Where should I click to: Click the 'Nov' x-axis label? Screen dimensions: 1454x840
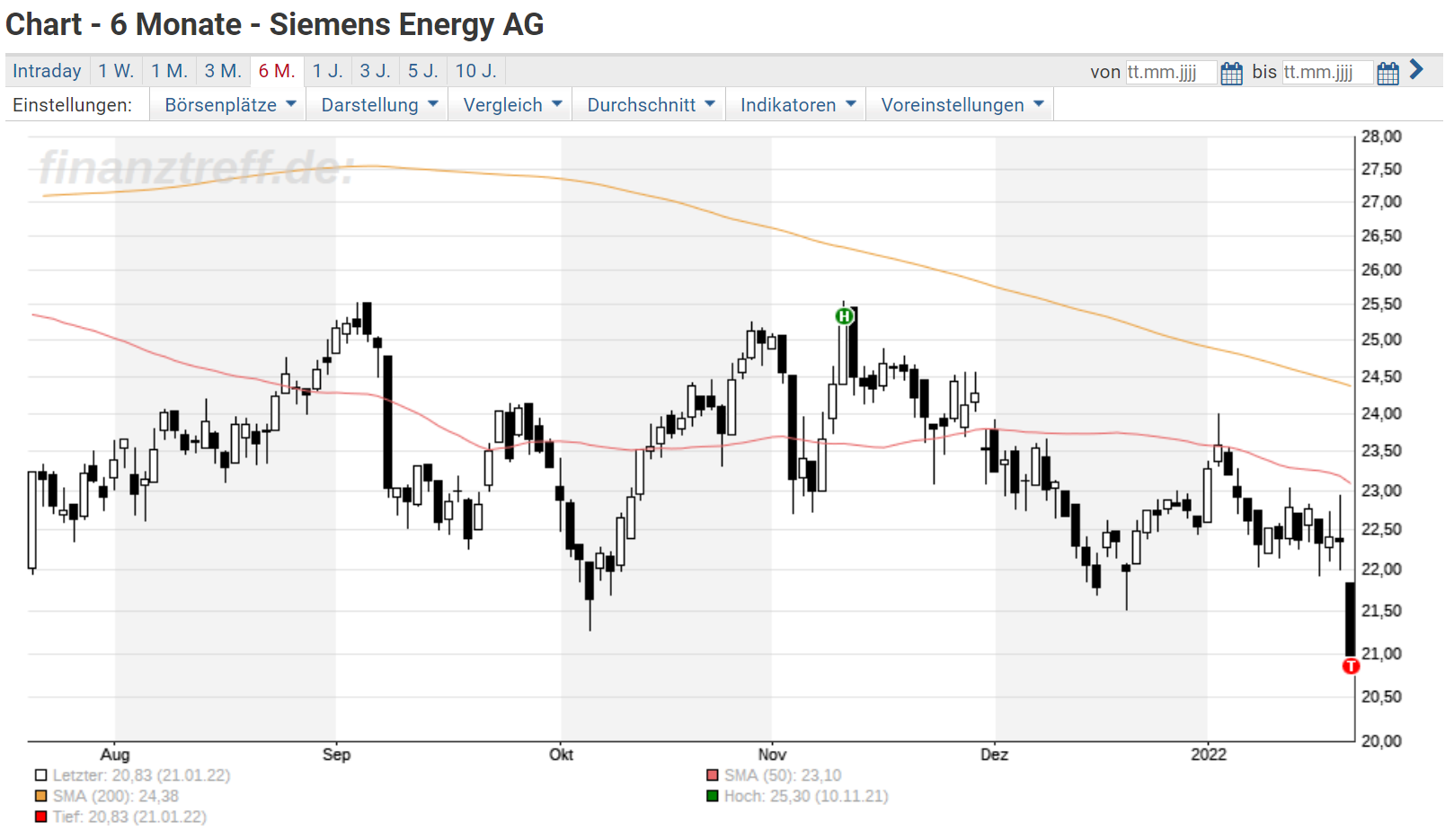click(x=772, y=755)
